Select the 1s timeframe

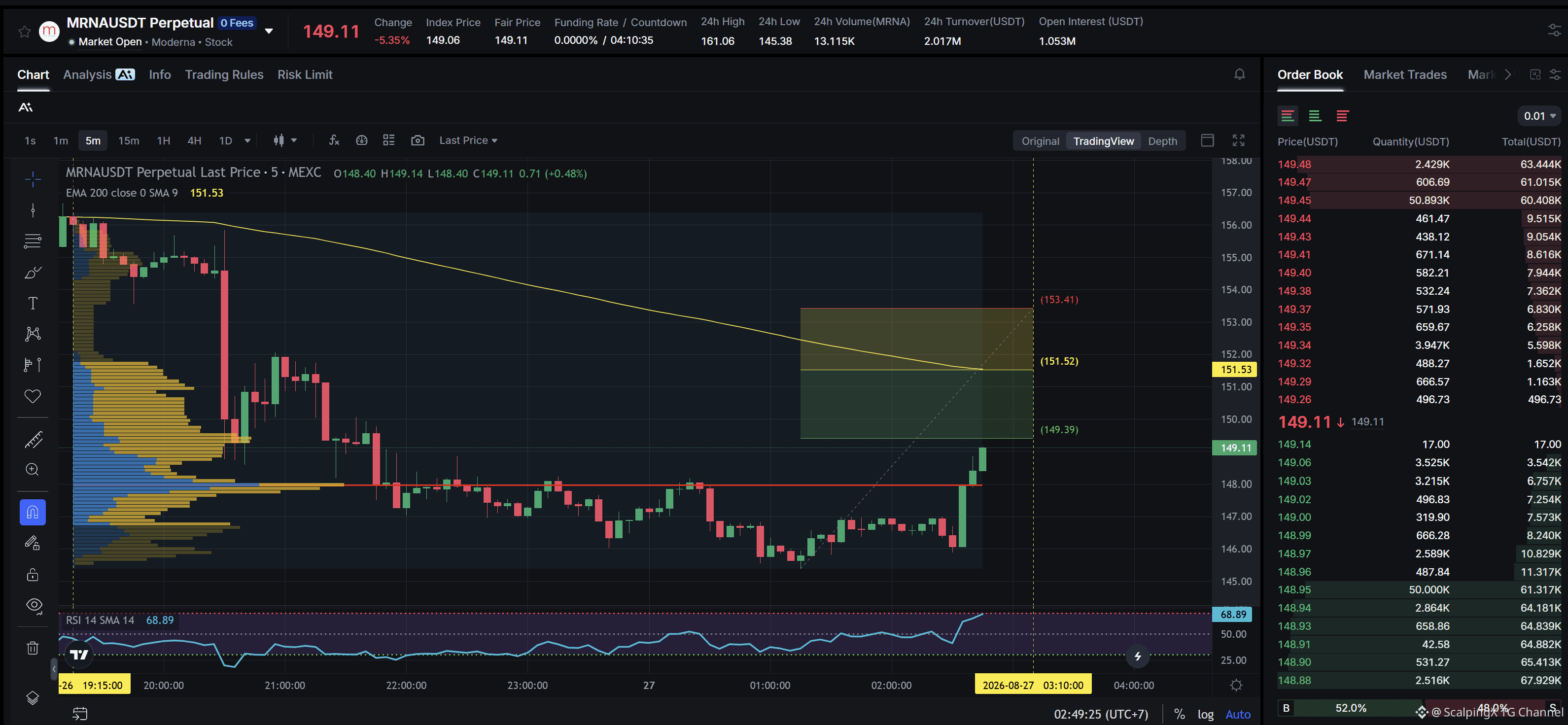[x=30, y=140]
